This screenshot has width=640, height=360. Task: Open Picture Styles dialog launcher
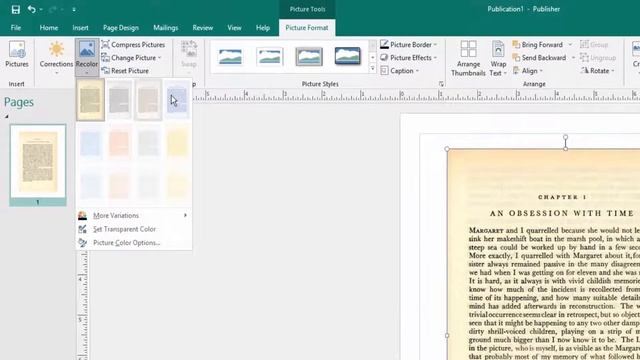point(441,84)
